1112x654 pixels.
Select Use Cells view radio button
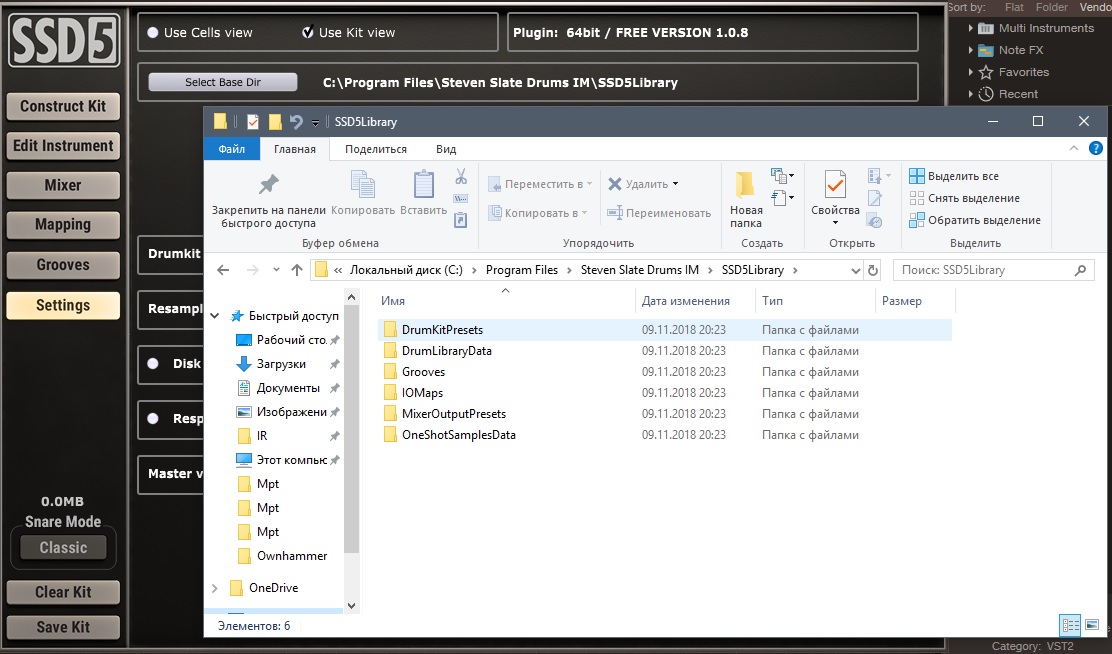pyautogui.click(x=152, y=33)
